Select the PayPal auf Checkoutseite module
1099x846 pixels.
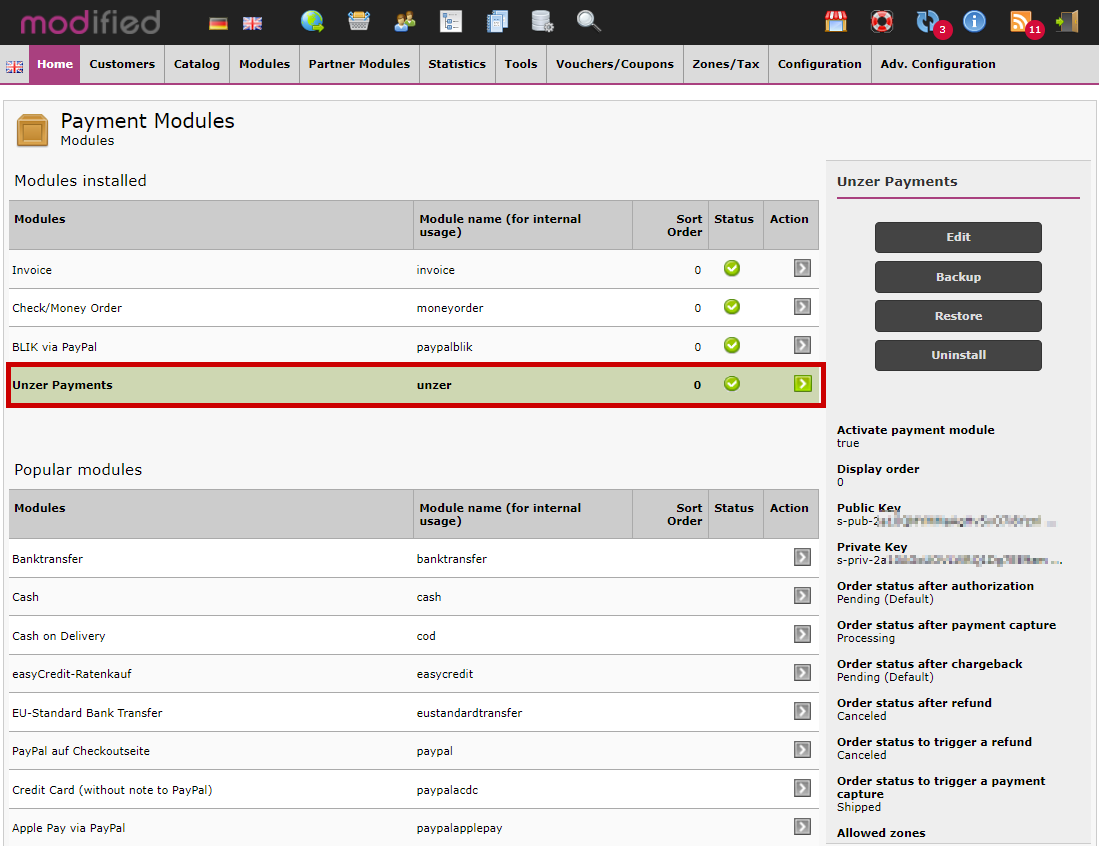[x=81, y=751]
